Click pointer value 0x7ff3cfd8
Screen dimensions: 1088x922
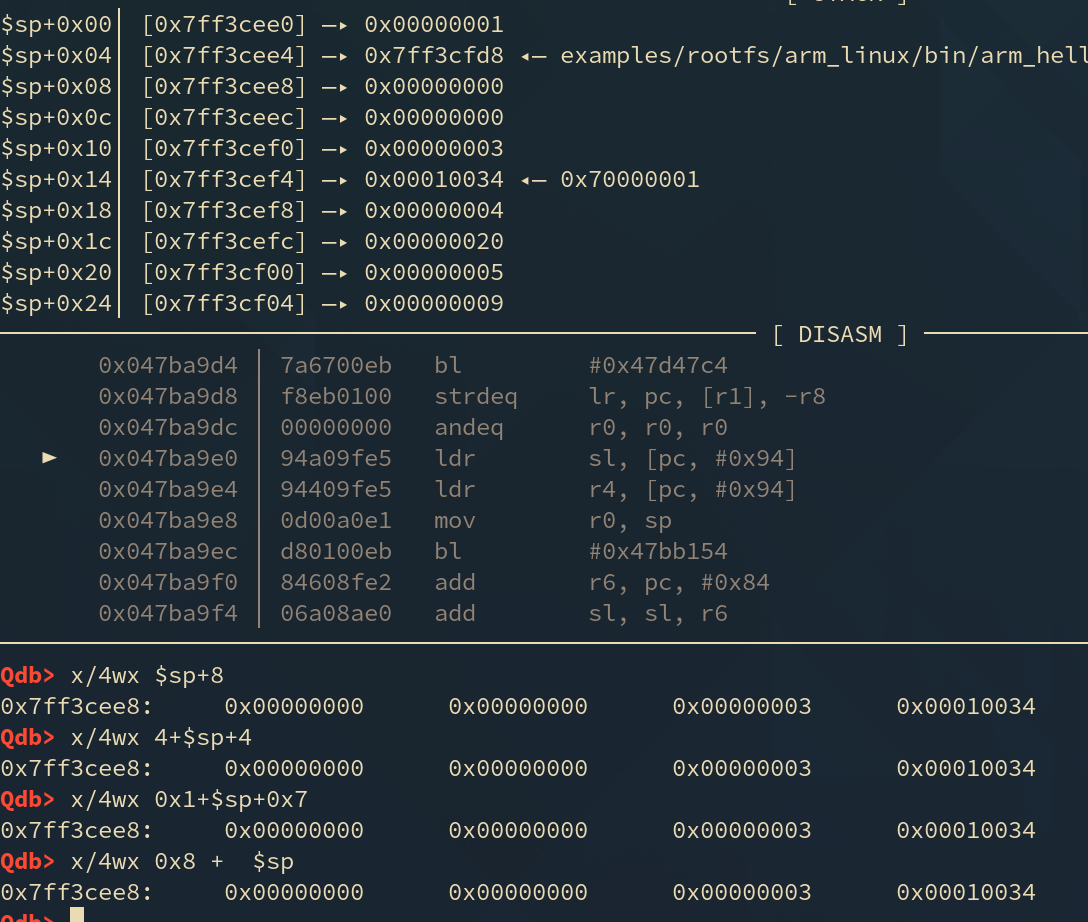[434, 56]
